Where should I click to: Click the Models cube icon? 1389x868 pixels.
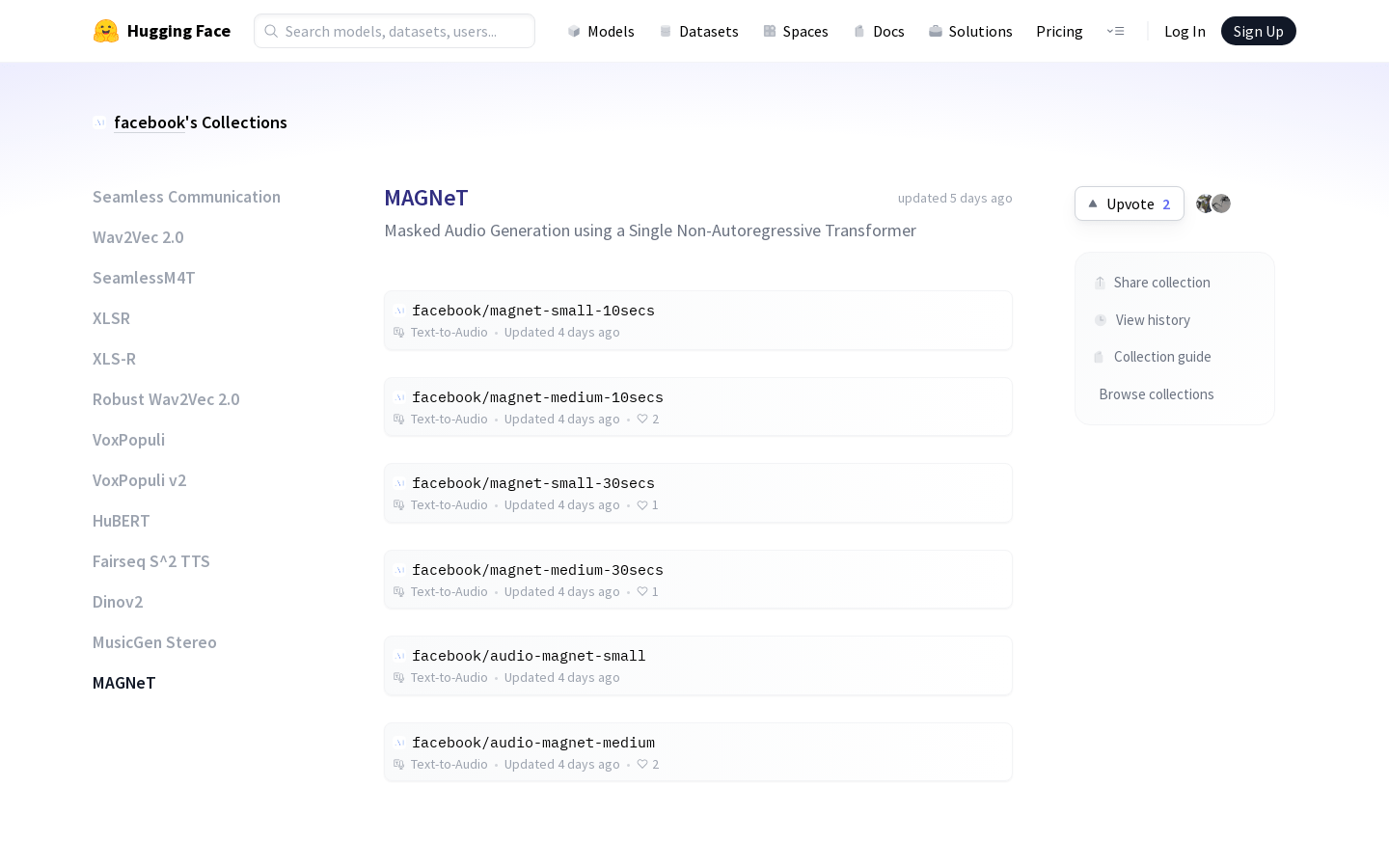click(574, 32)
